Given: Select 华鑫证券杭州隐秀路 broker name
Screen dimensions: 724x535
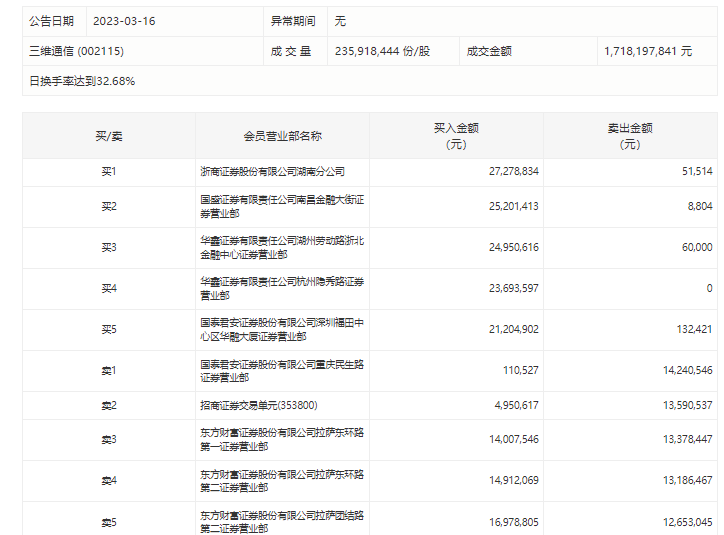Looking at the screenshot, I should coord(282,289).
